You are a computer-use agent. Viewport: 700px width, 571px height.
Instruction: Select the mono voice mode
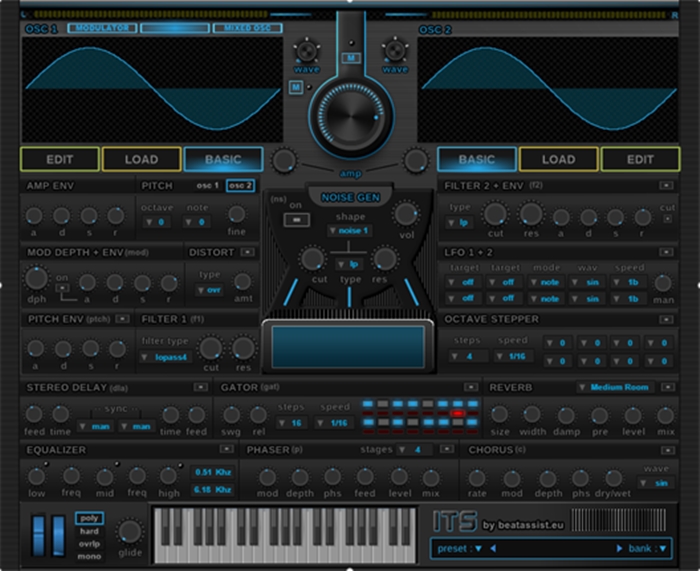click(x=89, y=555)
